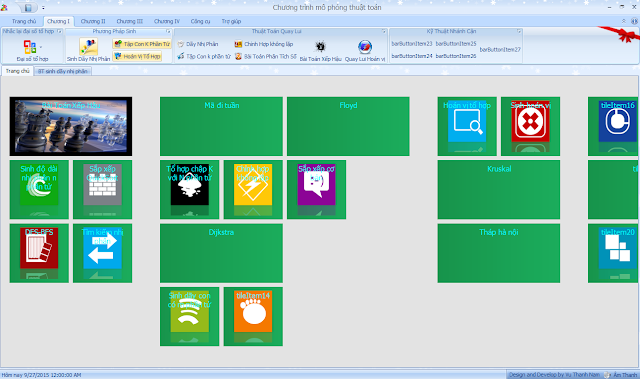This screenshot has height=379, width=640.
Task: Open the Hoán vị tổ hợp tile
Action: click(x=467, y=126)
